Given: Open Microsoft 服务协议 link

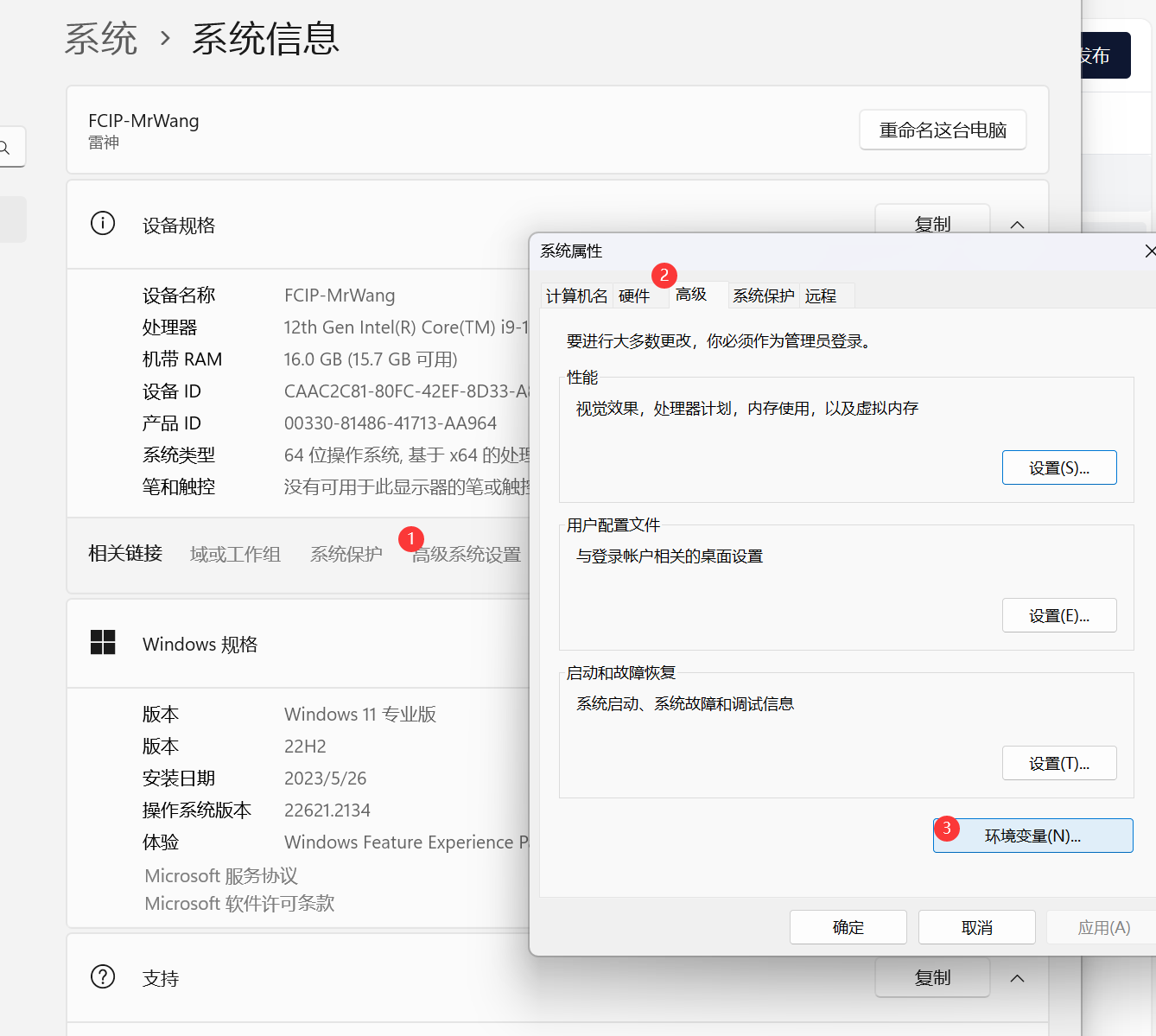Looking at the screenshot, I should click(x=221, y=876).
